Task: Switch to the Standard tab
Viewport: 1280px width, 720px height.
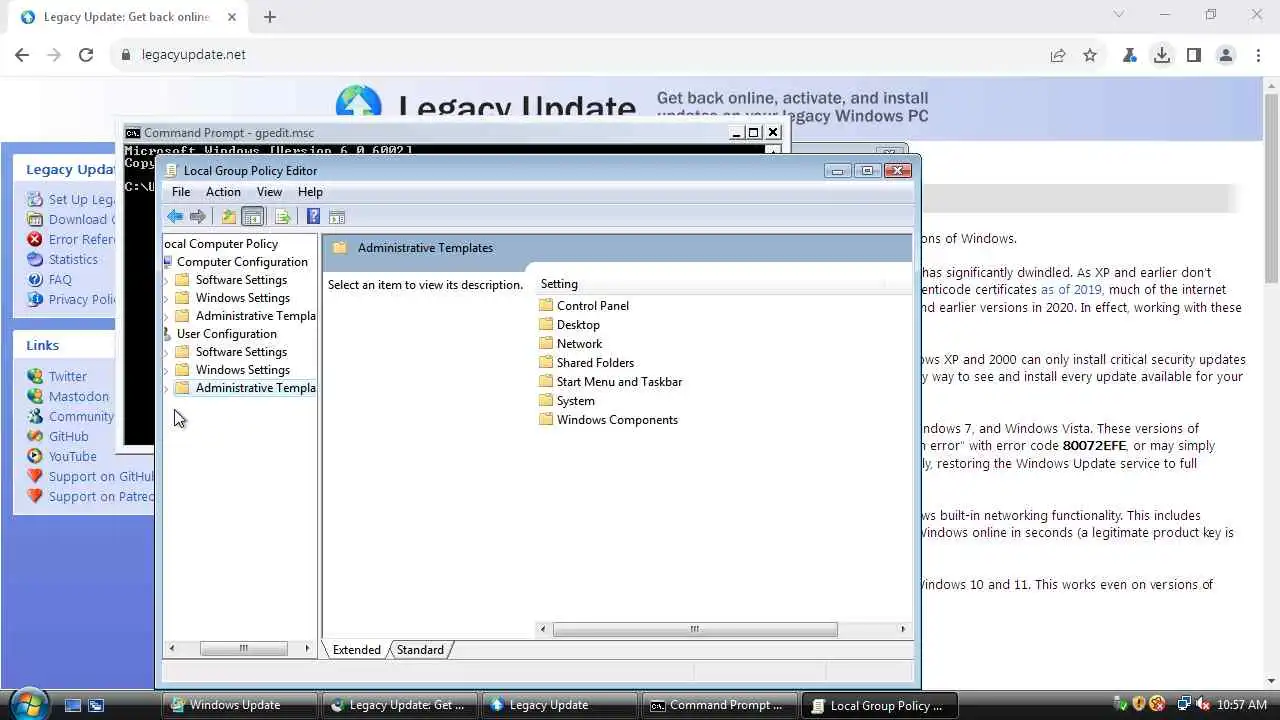Action: coord(420,650)
